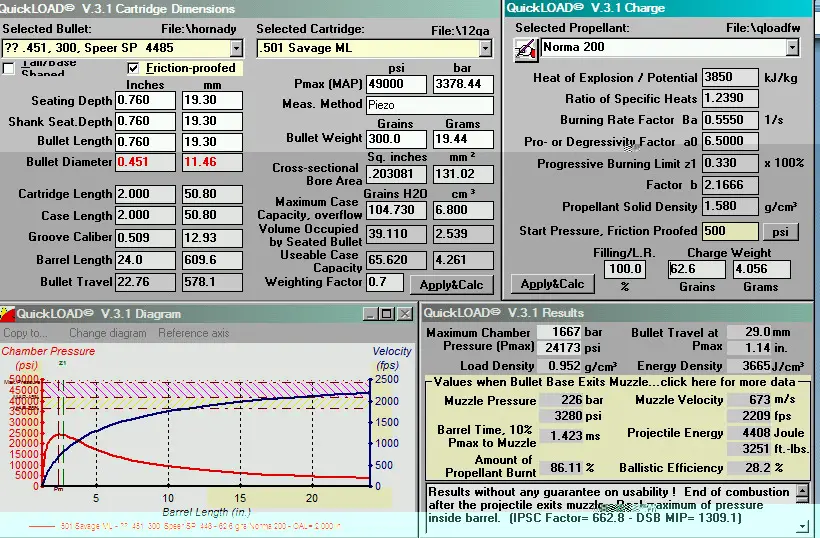Screen dimensions: 820x538
Task: Click Amount of Propellant Burnt '86.11' value
Action: click(x=560, y=467)
